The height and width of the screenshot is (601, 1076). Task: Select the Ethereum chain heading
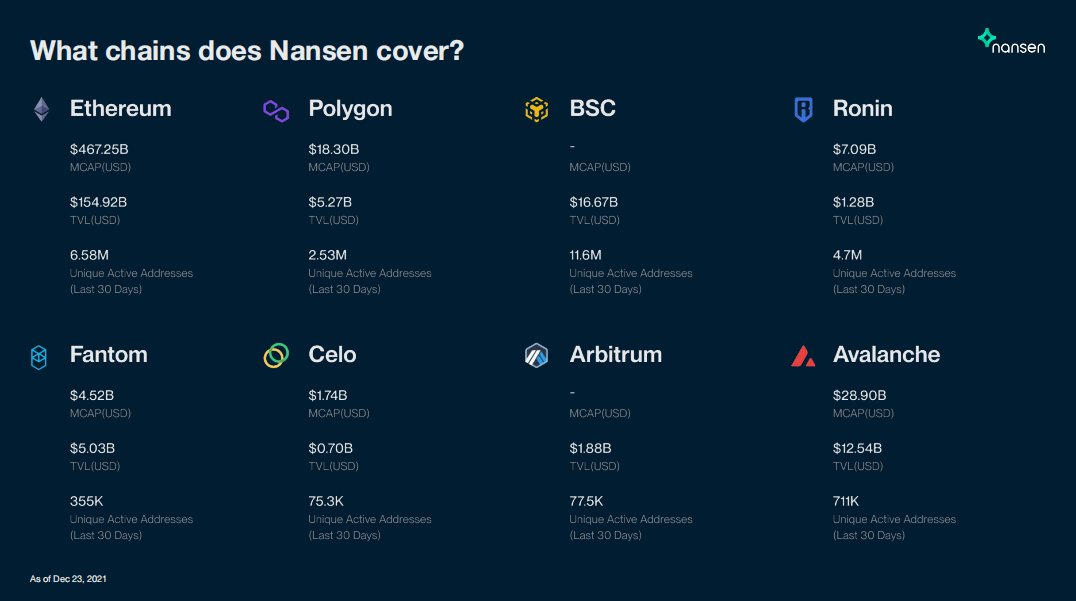click(120, 108)
